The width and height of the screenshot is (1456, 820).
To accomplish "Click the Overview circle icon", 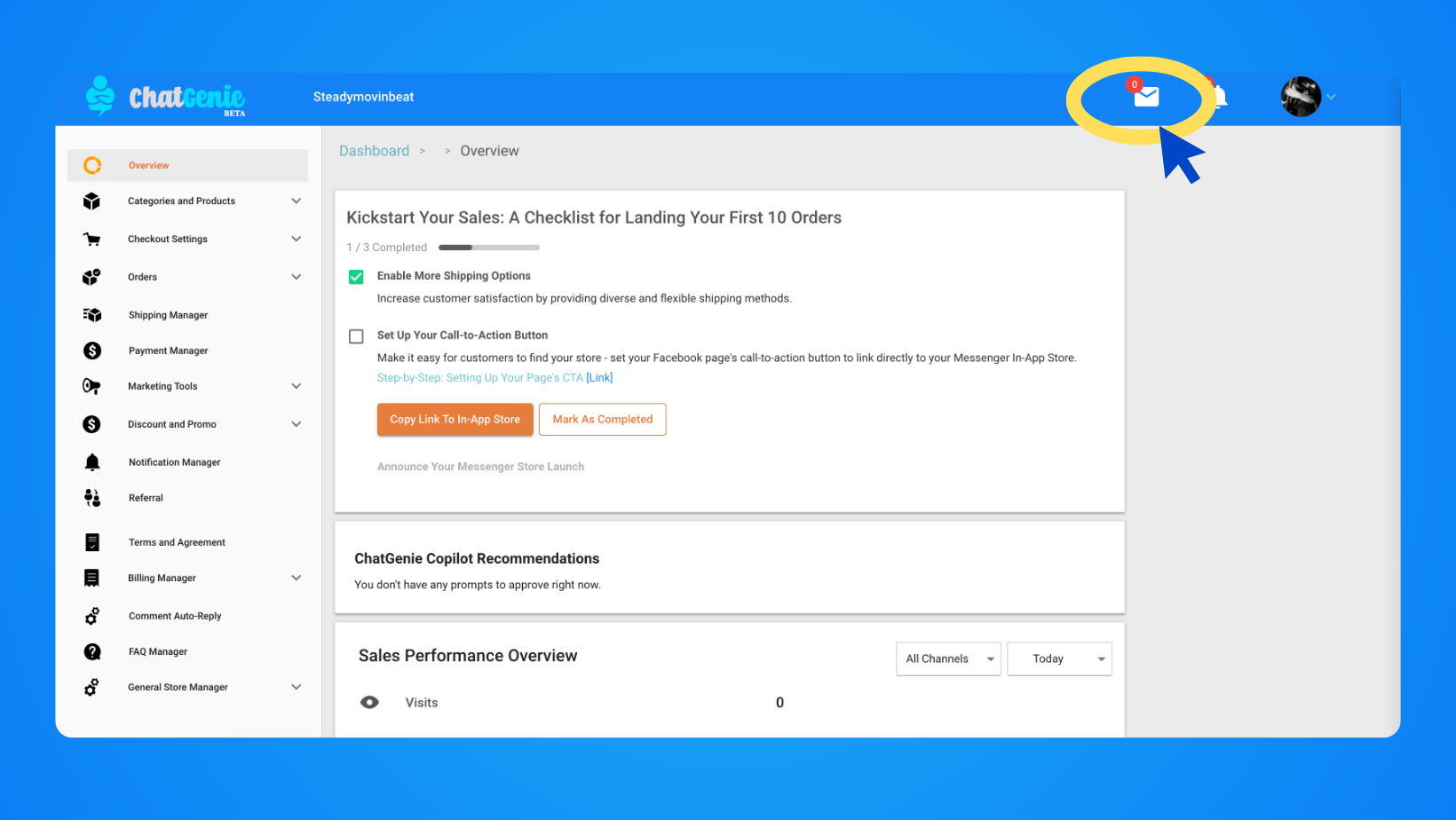I will coord(92,165).
